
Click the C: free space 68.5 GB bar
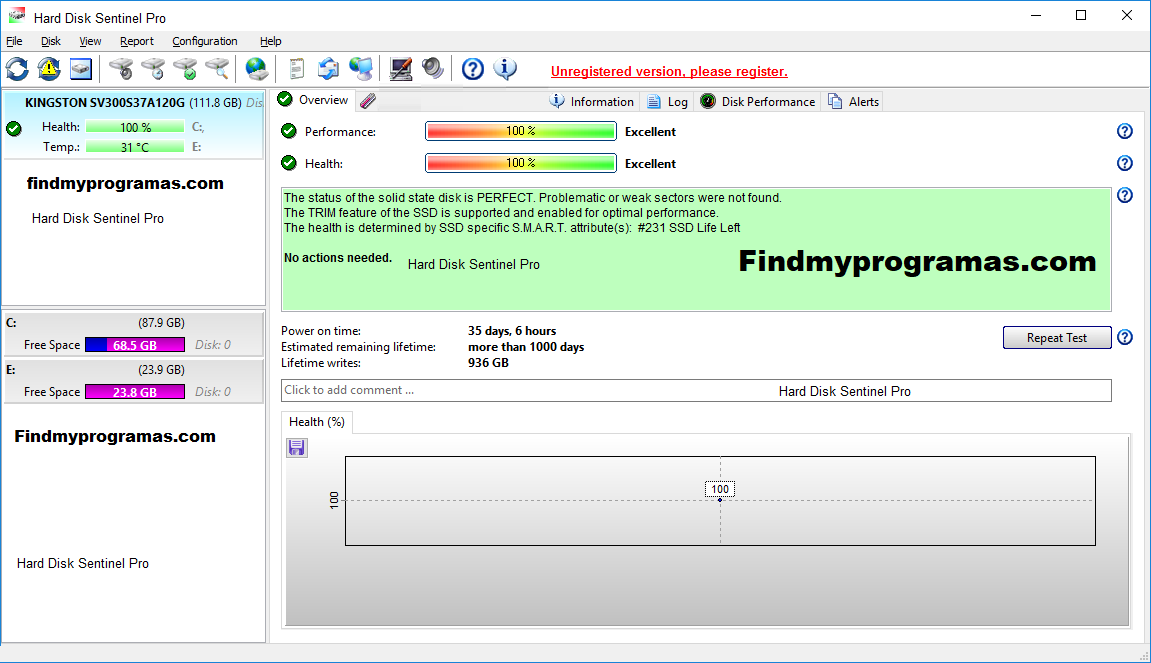[x=135, y=344]
